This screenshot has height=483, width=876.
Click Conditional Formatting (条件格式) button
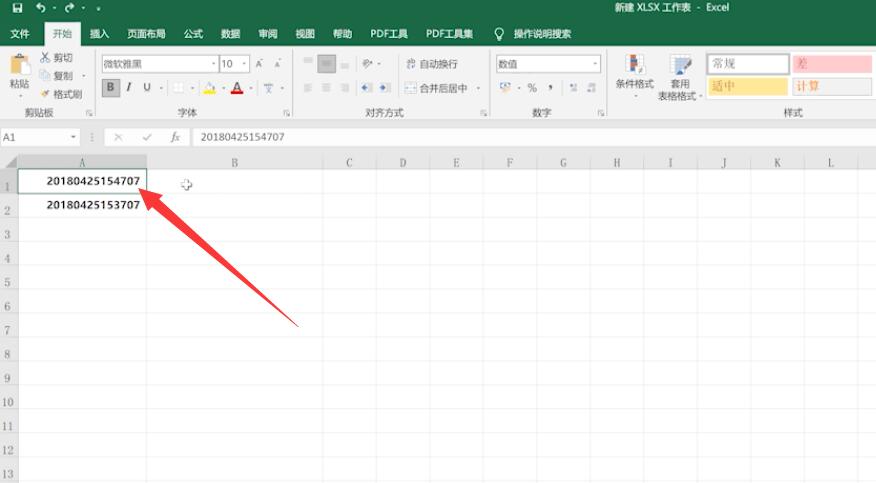pos(635,76)
